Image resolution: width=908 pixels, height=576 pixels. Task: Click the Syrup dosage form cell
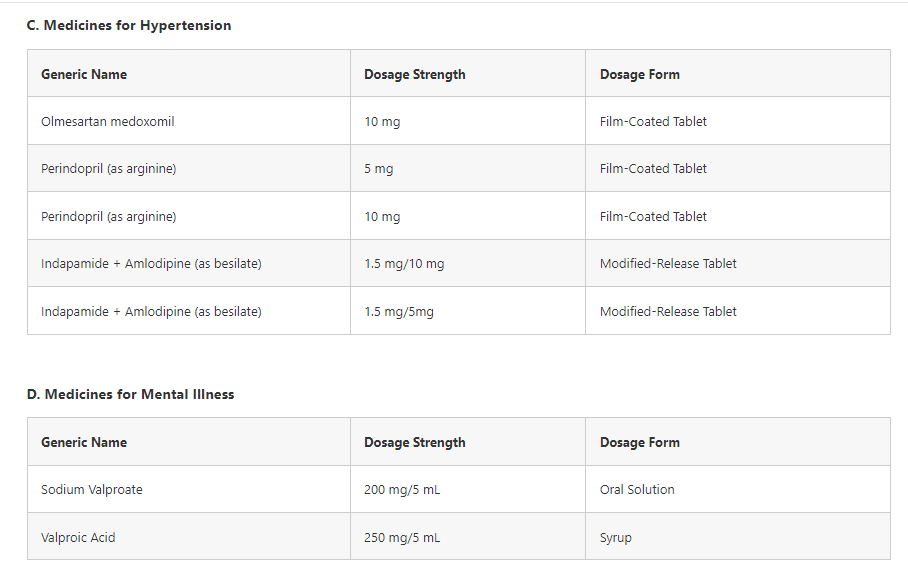click(616, 537)
